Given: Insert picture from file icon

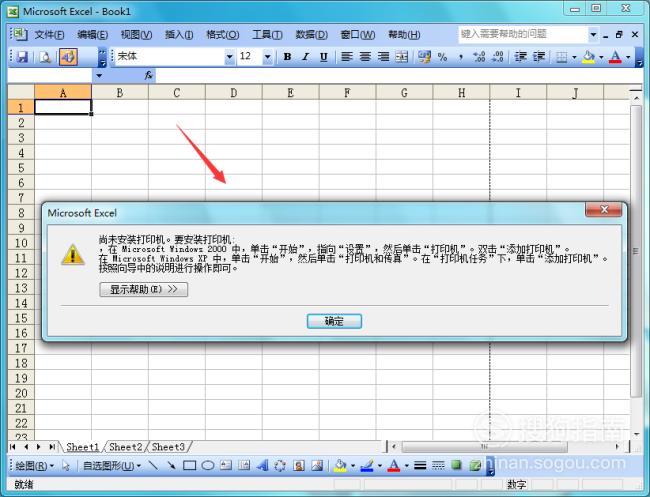Looking at the screenshot, I should (x=317, y=466).
